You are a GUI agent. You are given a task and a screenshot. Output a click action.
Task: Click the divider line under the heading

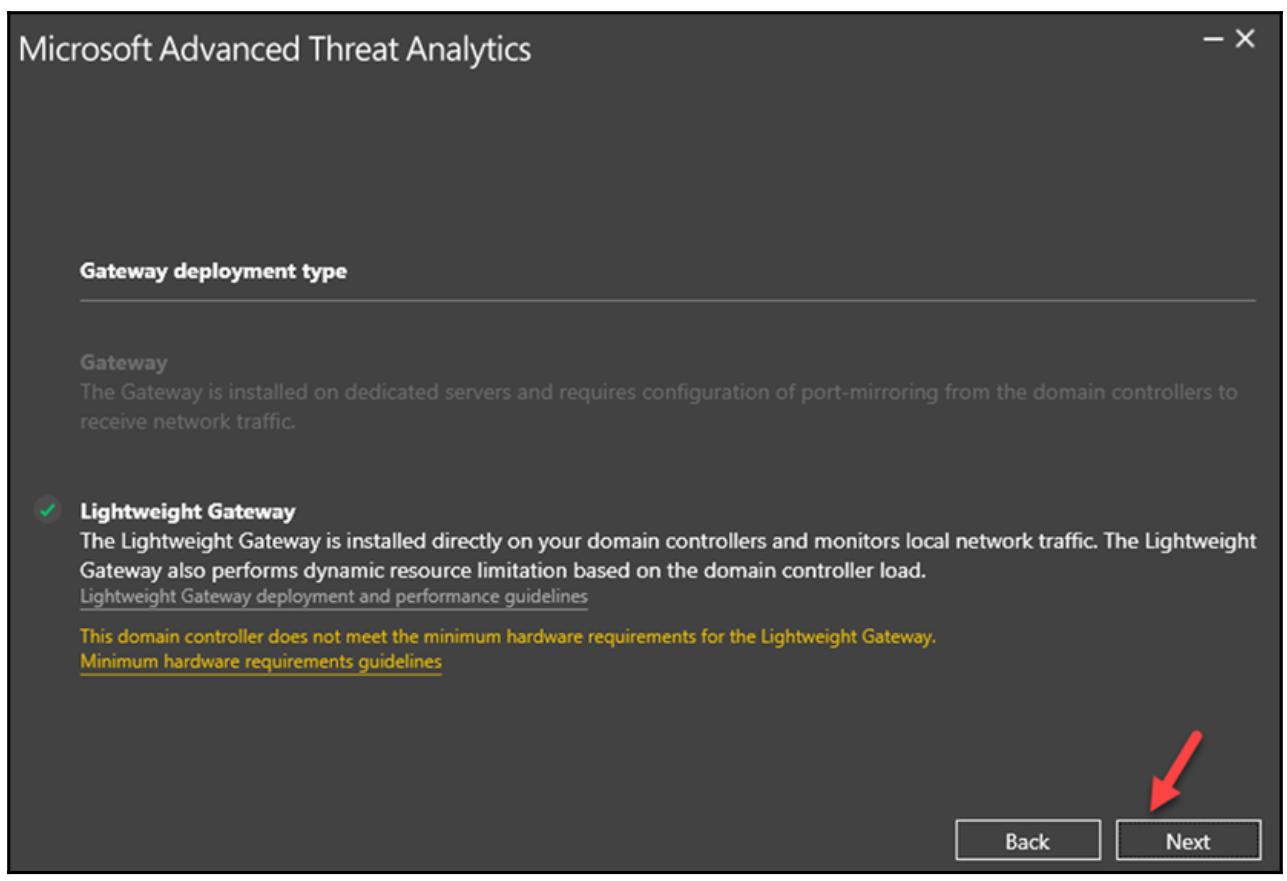665,299
